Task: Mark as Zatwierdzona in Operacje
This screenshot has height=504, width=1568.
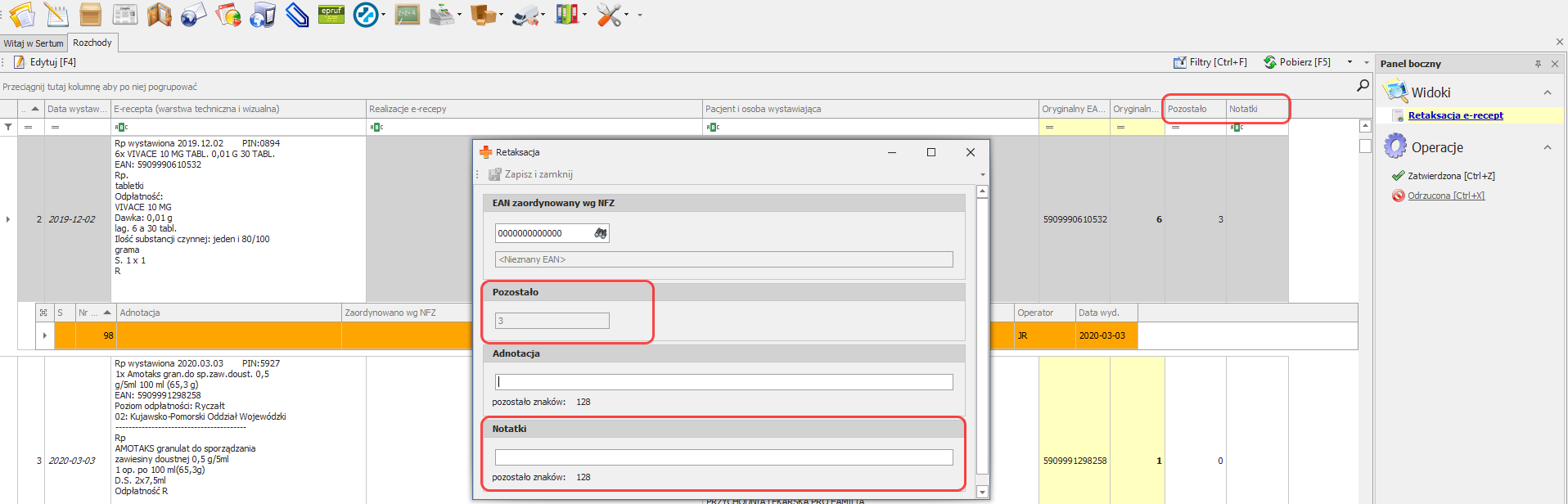Action: [x=1450, y=176]
